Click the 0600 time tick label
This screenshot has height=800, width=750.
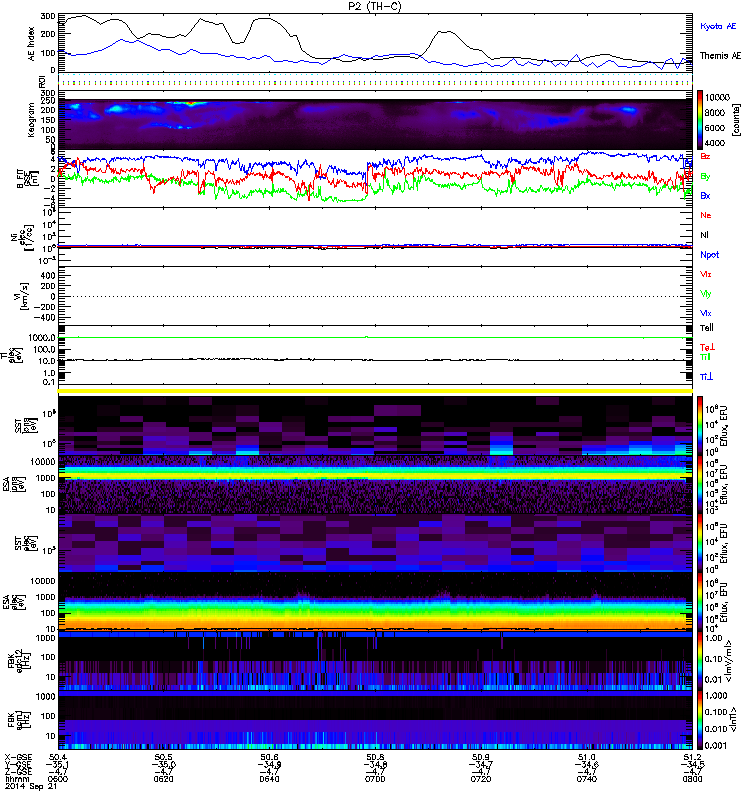(x=58, y=779)
